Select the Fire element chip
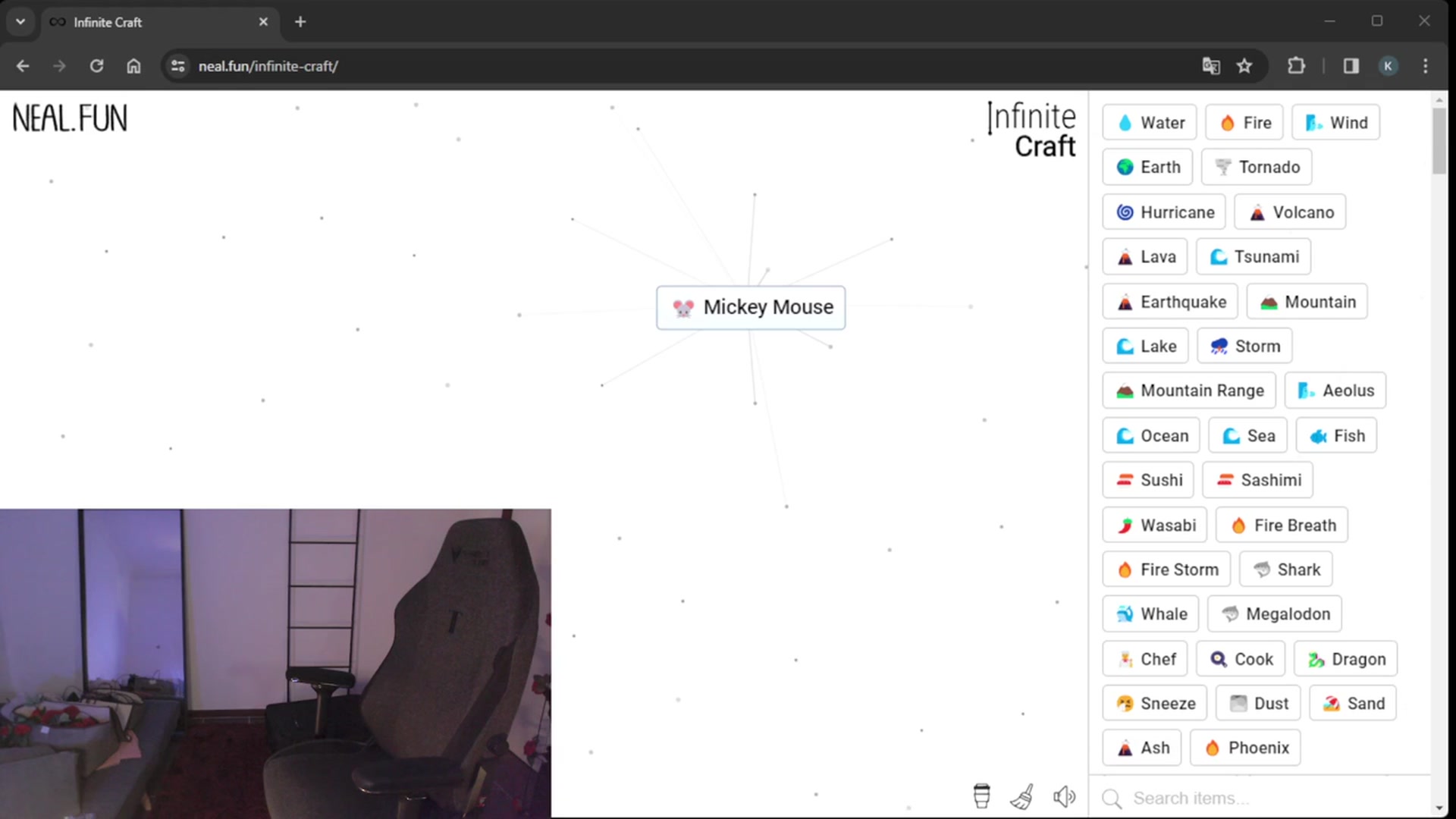 [1244, 123]
